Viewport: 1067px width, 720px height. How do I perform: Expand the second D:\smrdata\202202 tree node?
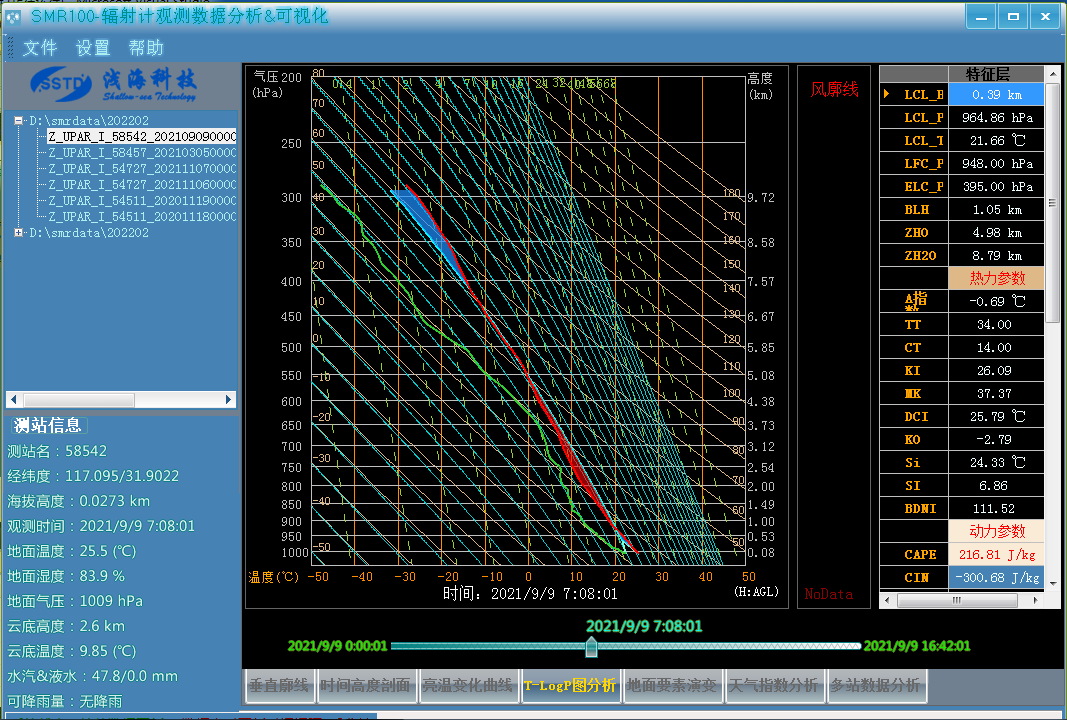pos(18,232)
